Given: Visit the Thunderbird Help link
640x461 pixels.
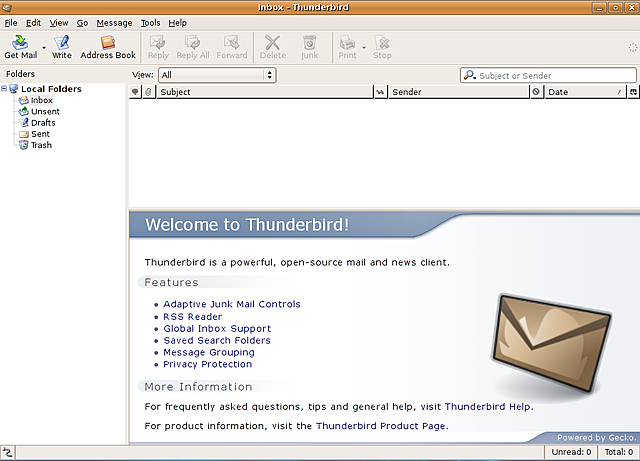Looking at the screenshot, I should click(x=488, y=407).
